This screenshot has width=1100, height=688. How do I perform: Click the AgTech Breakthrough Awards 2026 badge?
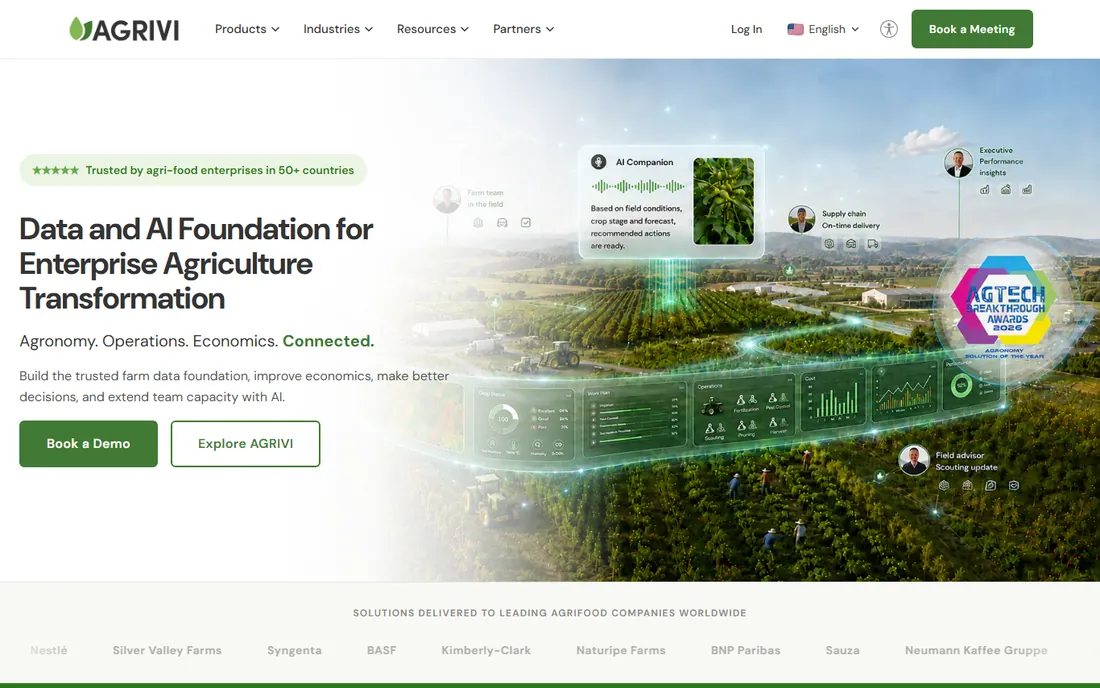(x=1005, y=308)
